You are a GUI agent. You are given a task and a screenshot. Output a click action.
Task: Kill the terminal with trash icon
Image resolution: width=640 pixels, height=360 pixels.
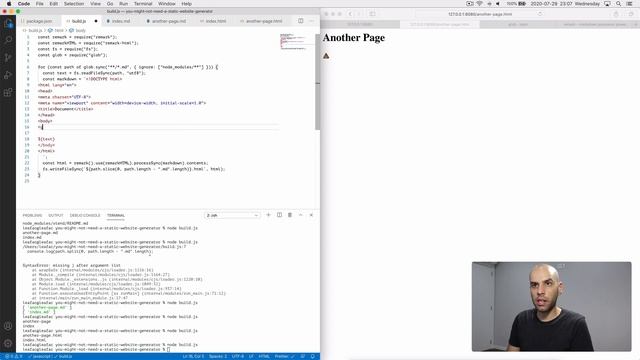[x=290, y=215]
